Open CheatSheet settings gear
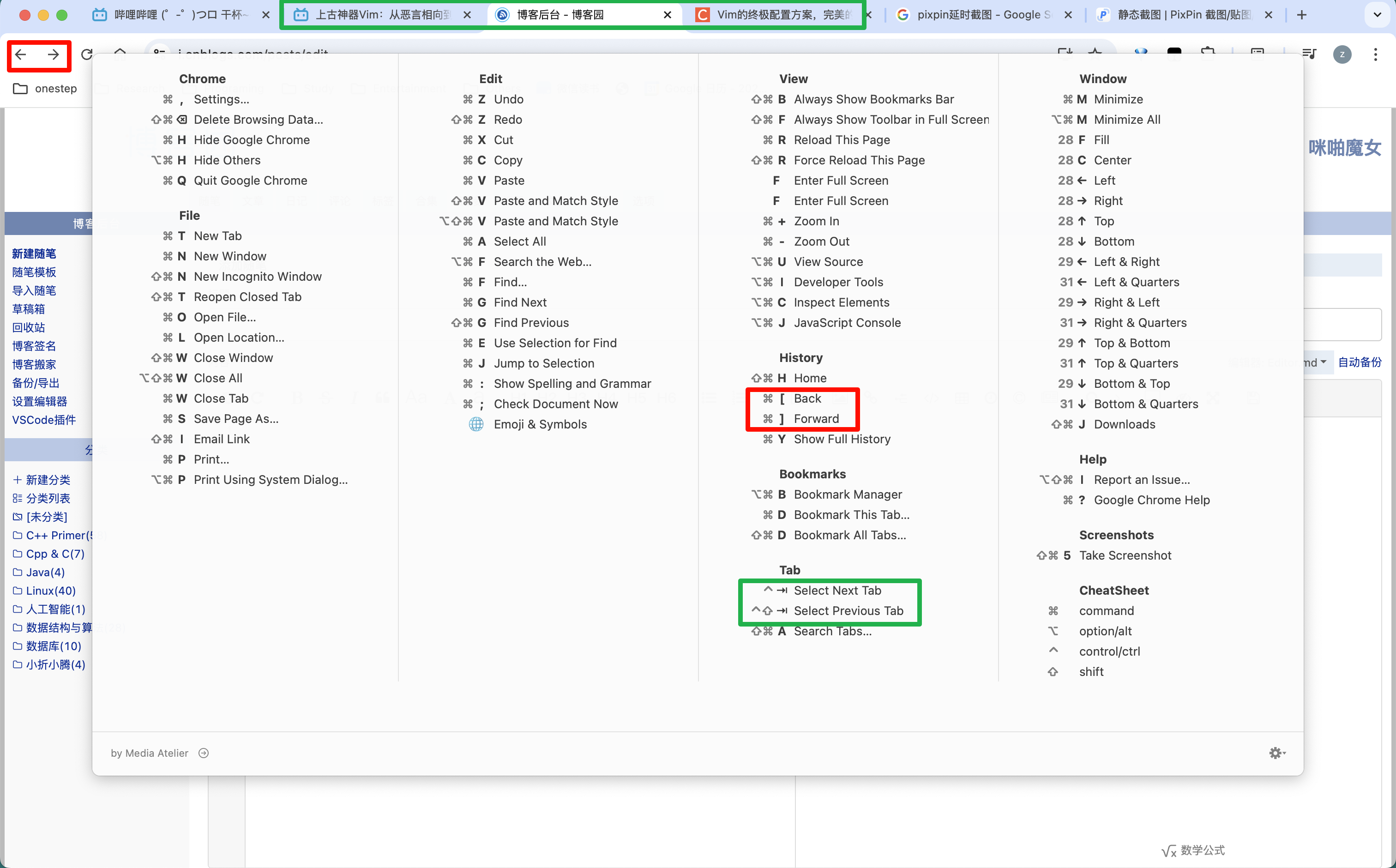The image size is (1396, 868). (x=1276, y=753)
